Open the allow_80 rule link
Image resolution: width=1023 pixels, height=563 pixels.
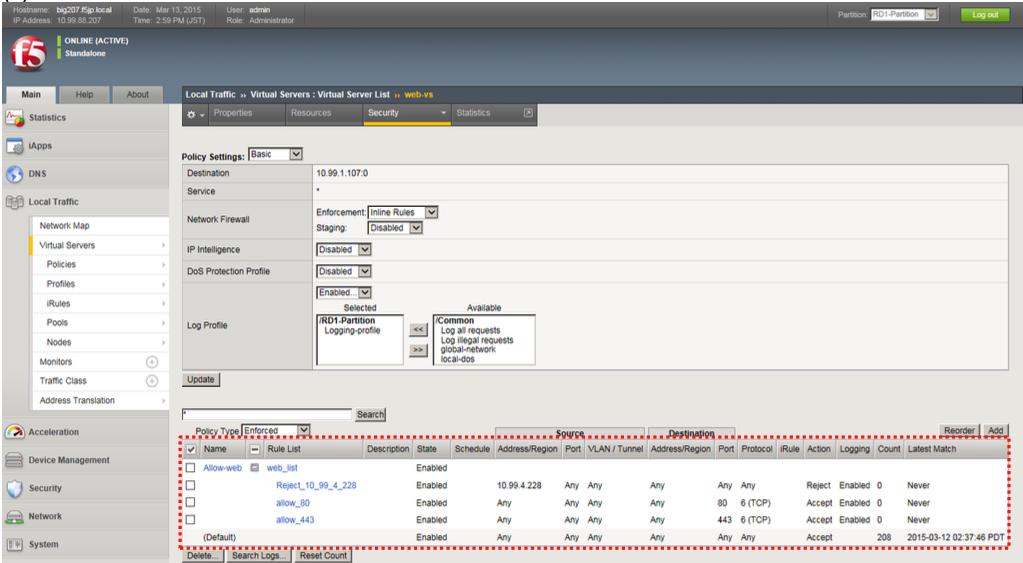point(292,503)
